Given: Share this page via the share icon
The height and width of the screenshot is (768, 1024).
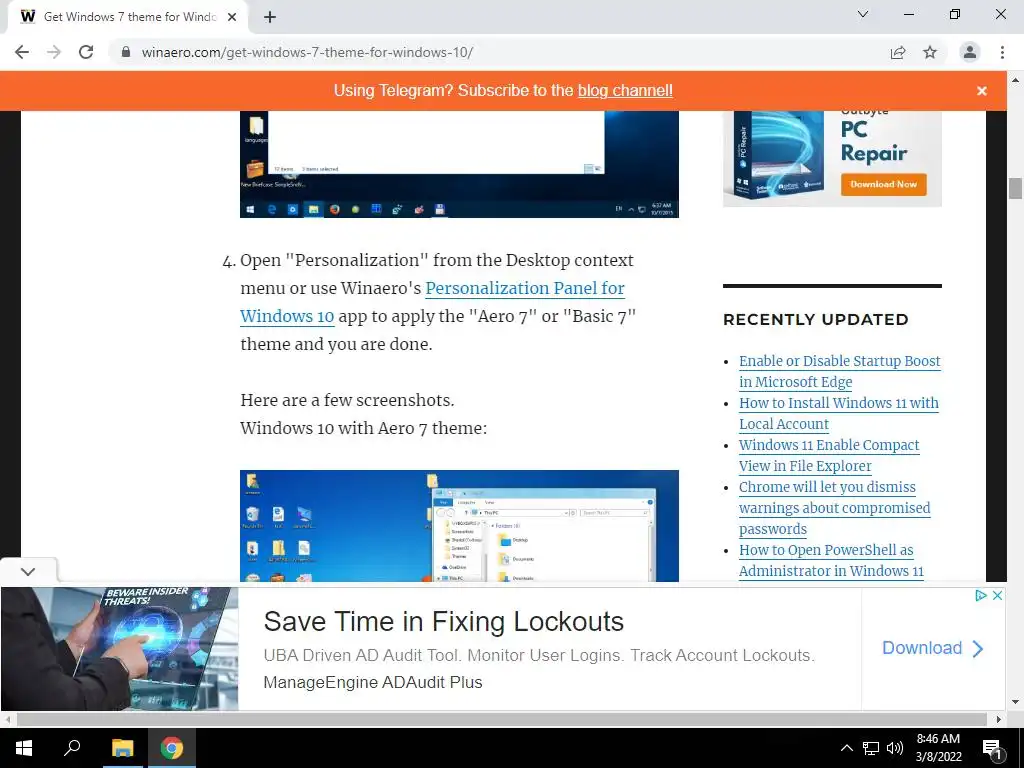Looking at the screenshot, I should point(898,52).
